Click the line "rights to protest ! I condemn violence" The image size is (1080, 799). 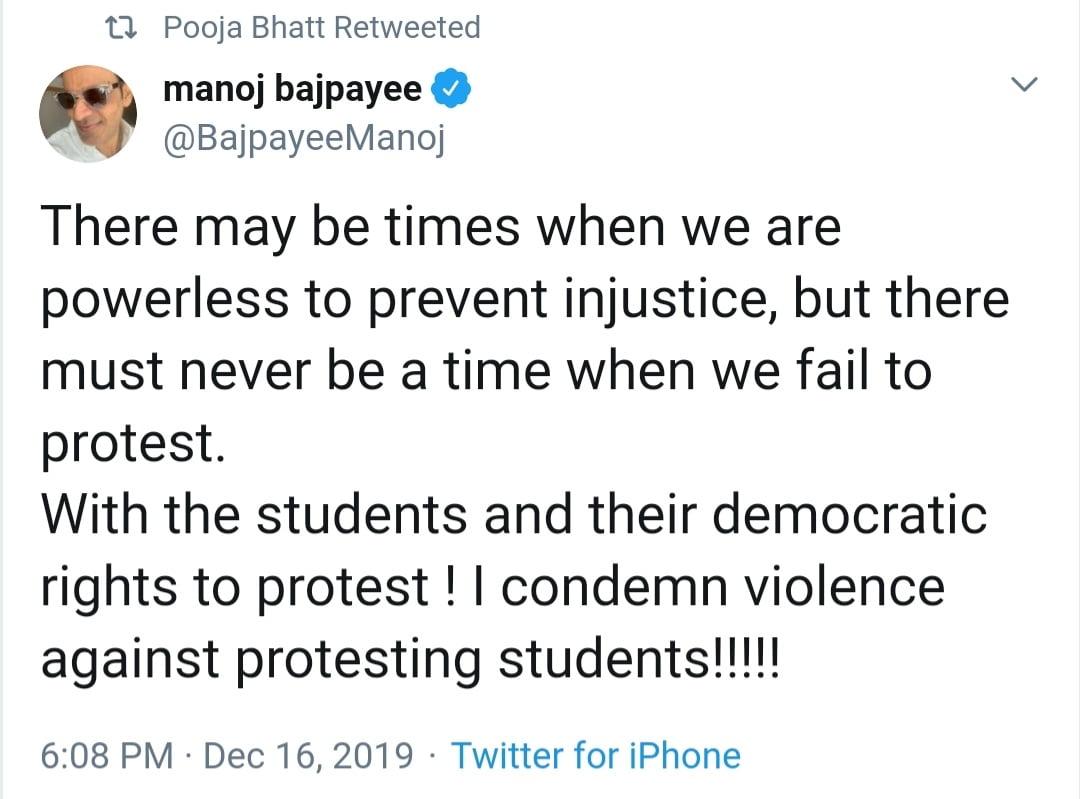[x=492, y=587]
